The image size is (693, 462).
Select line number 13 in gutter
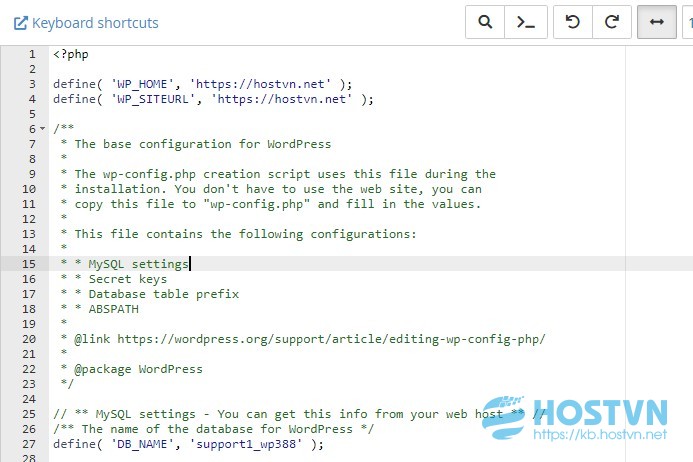29,234
